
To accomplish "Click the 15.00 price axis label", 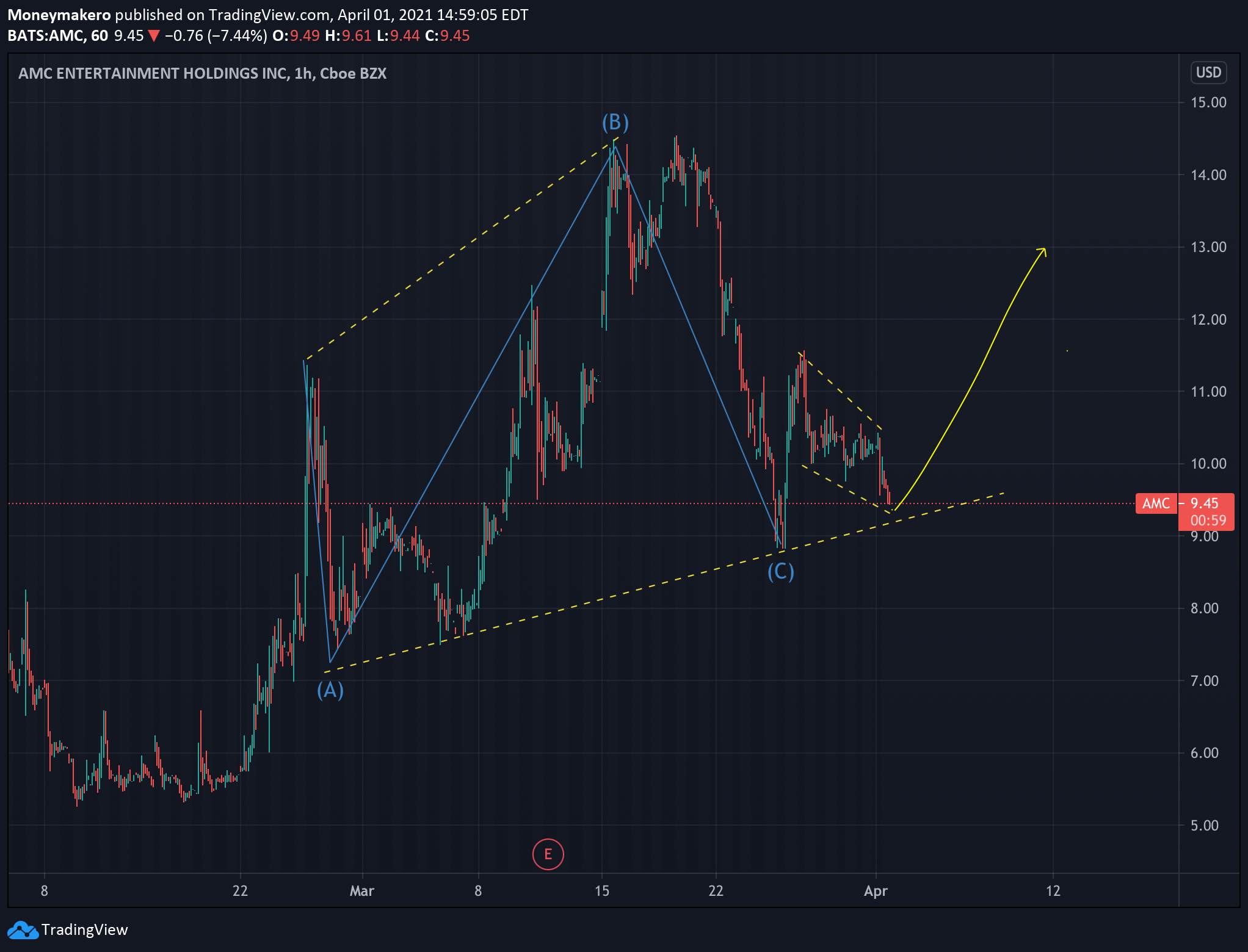I will pos(1208,103).
